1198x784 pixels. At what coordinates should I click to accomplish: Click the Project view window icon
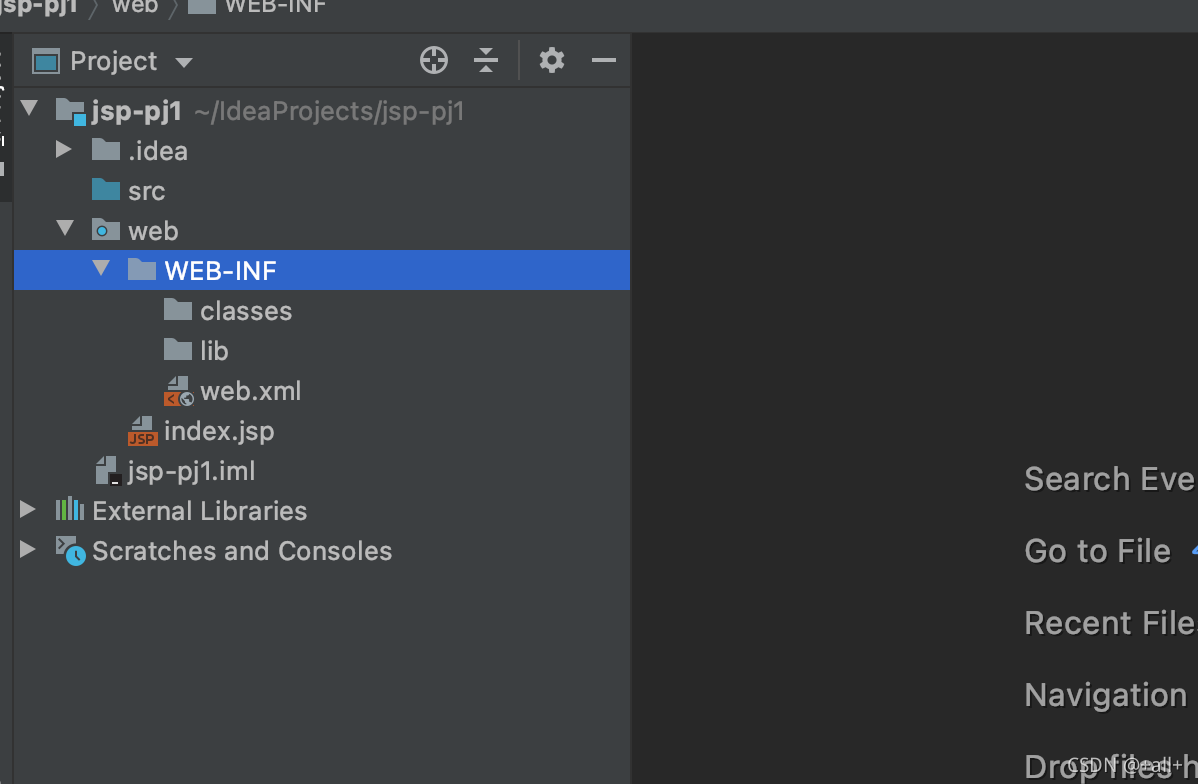click(x=46, y=61)
